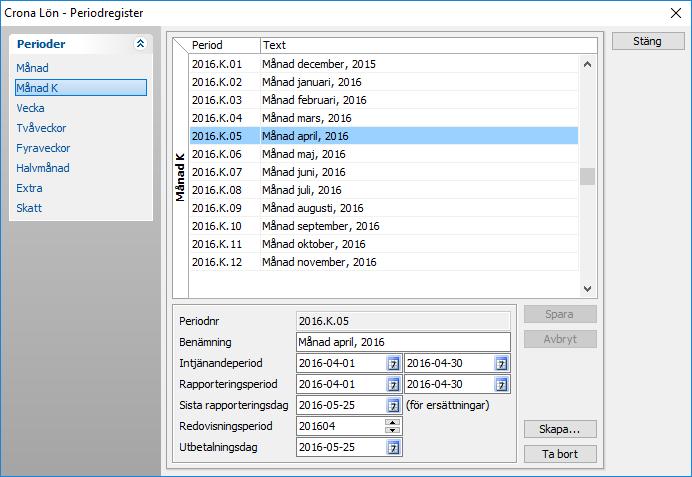This screenshot has width=692, height=477.
Task: Select row 2016.K.08 Månad juli, 2016
Action: tap(384, 190)
